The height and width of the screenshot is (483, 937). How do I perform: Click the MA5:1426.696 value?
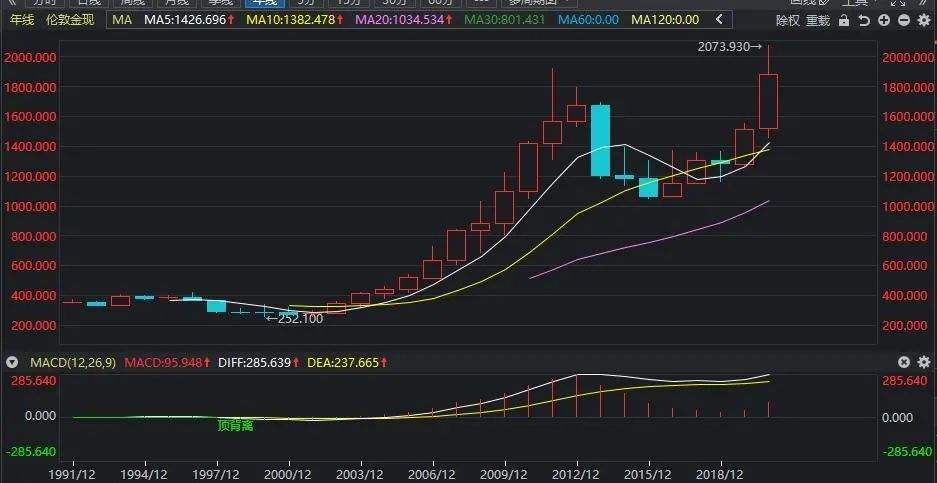pyautogui.click(x=185, y=20)
